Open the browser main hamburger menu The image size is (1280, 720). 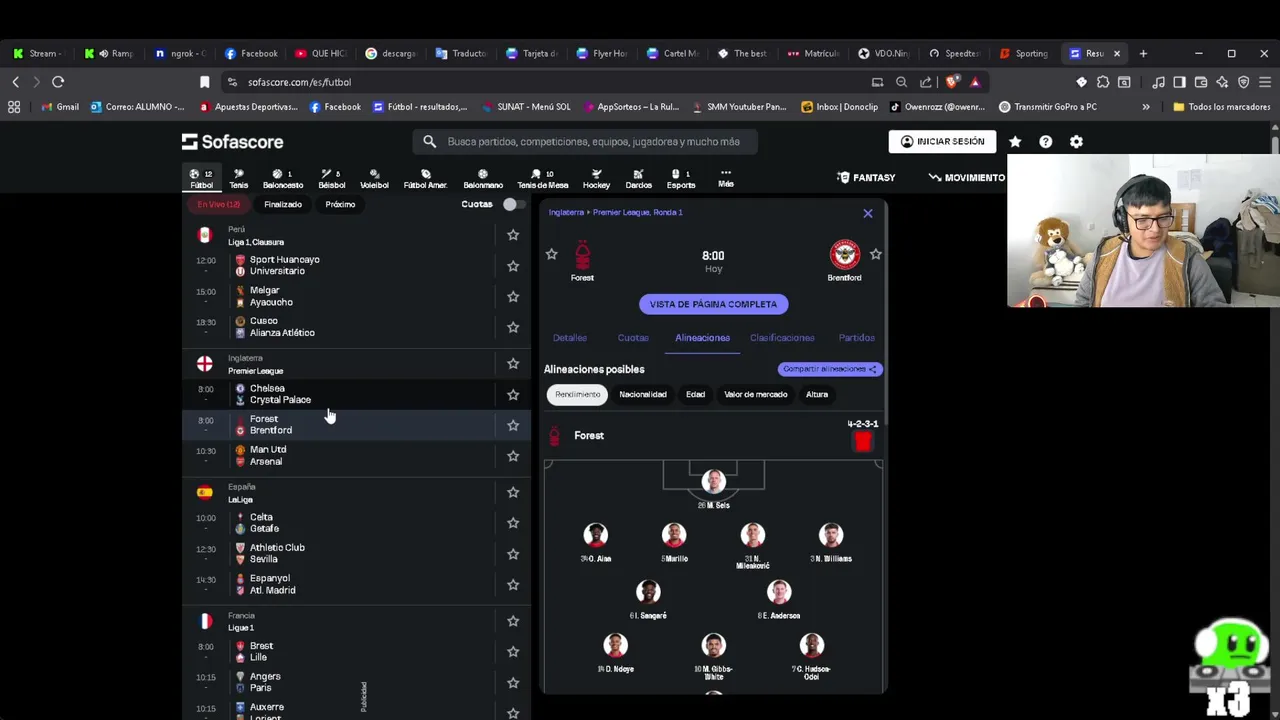(1265, 82)
